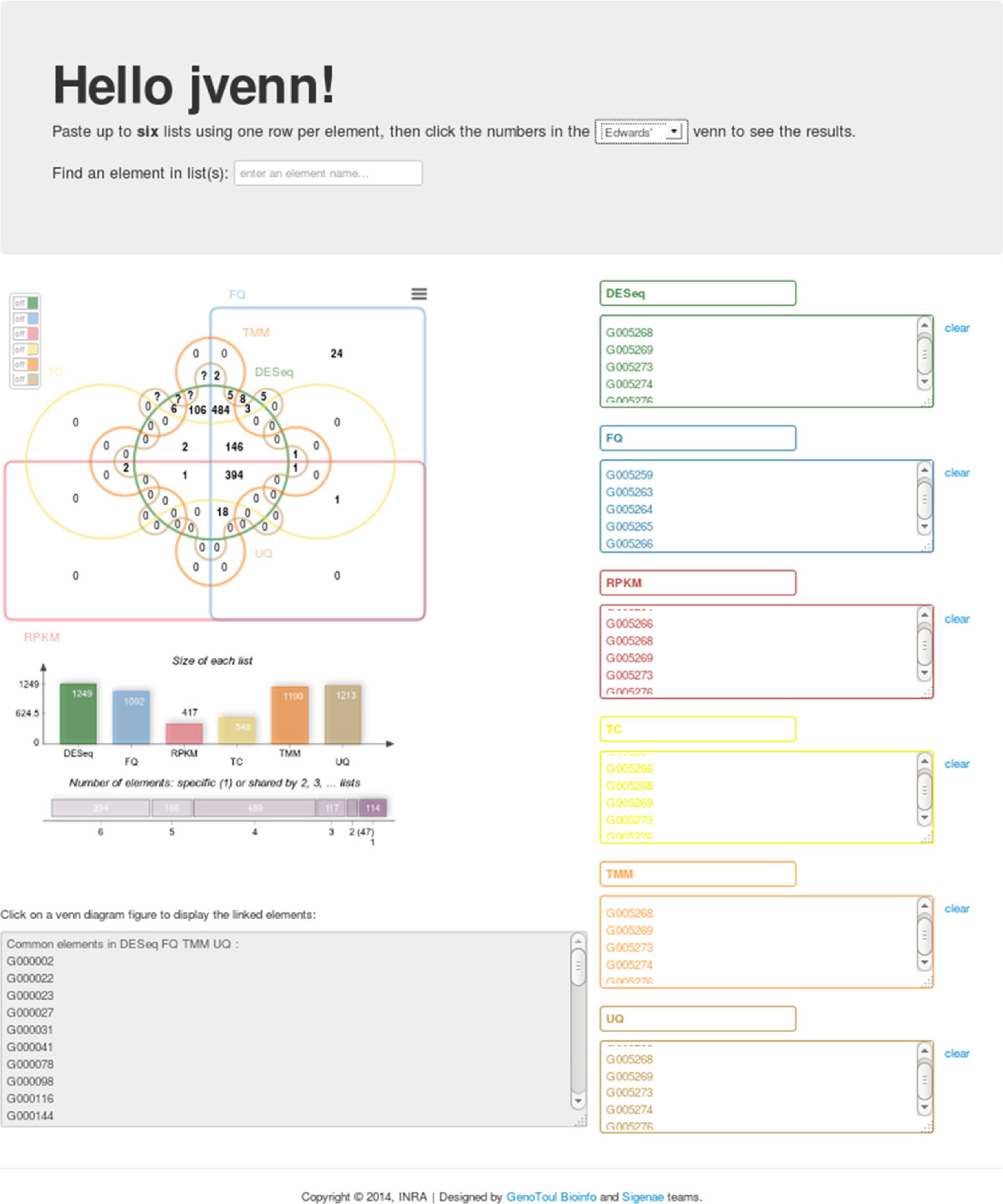Click scroll-down arrow of UQ list
Image resolution: width=1003 pixels, height=1204 pixels.
(x=924, y=1107)
